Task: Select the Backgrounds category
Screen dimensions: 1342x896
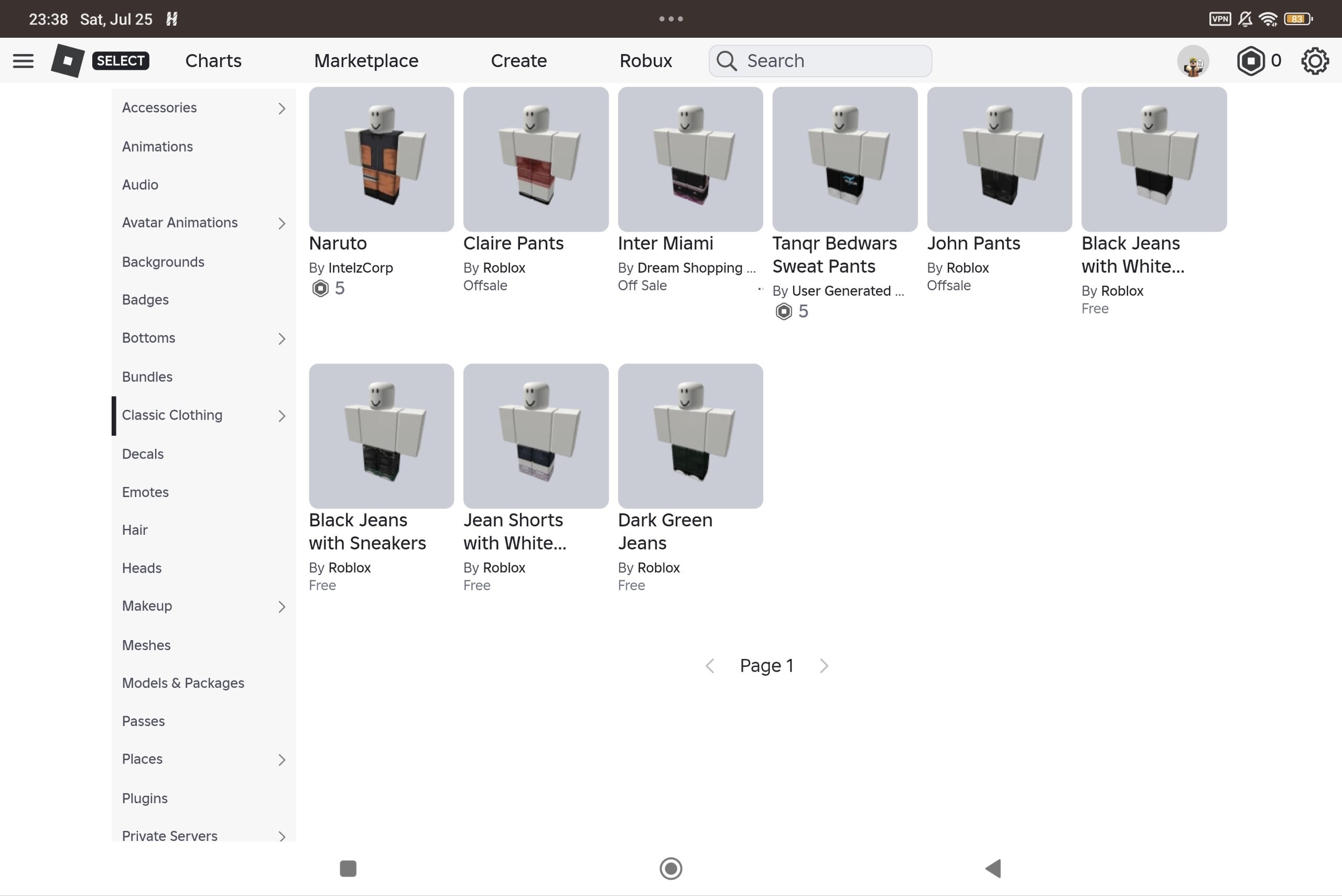Action: point(163,262)
